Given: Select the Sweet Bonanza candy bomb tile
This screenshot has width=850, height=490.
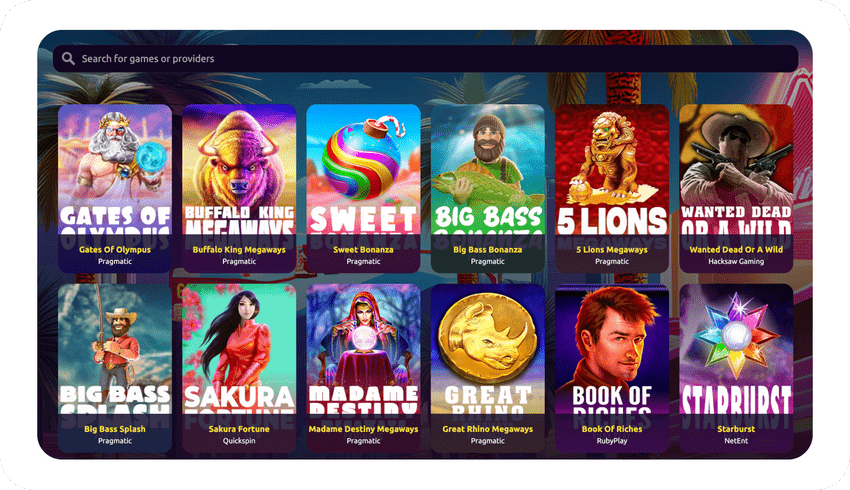Looking at the screenshot, I should [363, 188].
